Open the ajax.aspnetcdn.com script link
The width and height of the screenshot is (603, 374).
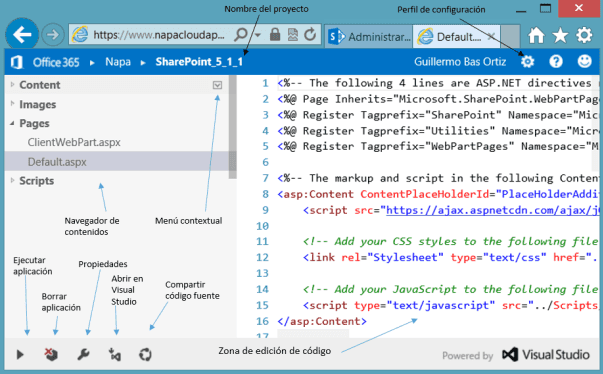[492, 210]
